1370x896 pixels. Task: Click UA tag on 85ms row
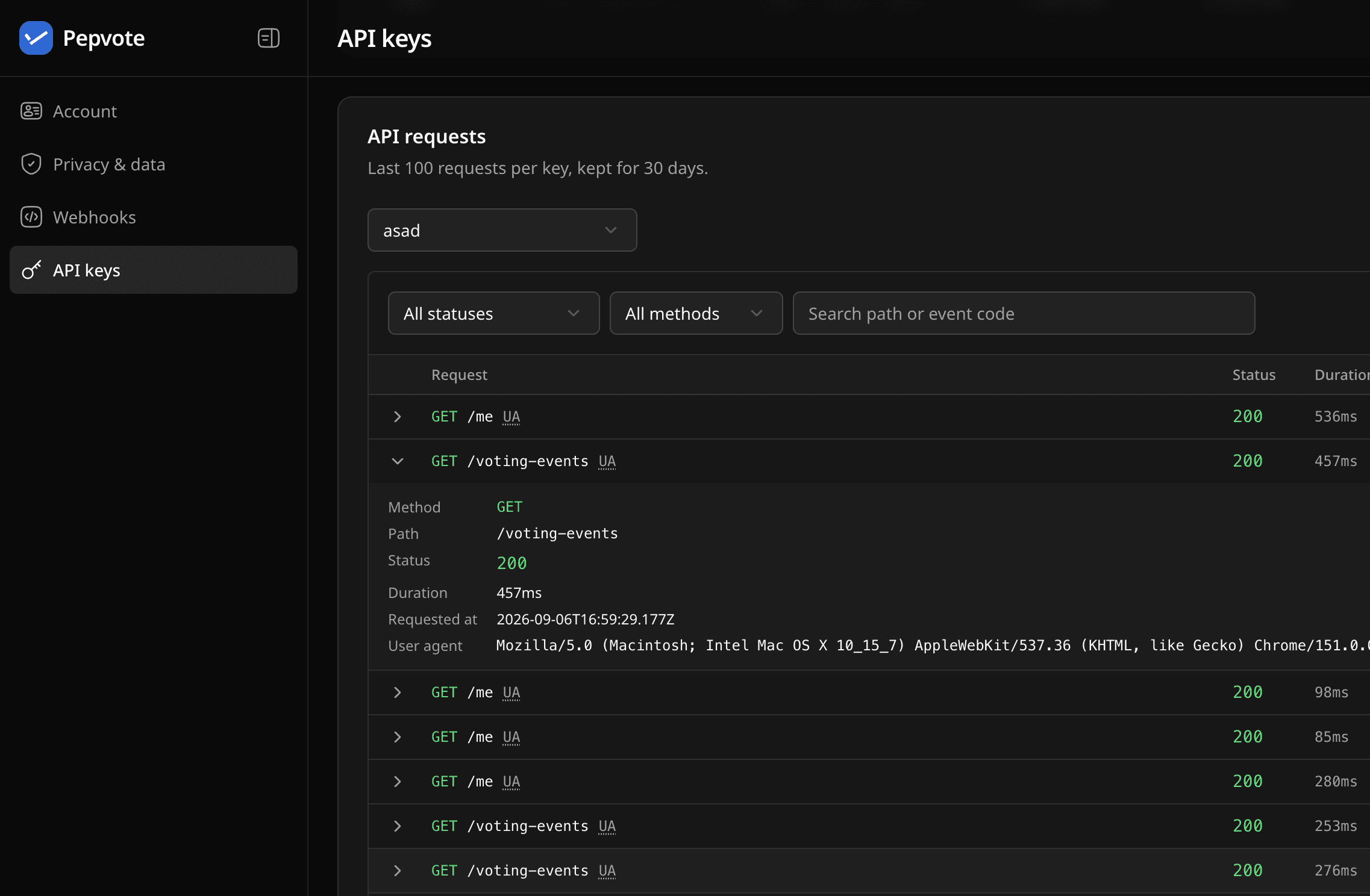[x=511, y=737]
